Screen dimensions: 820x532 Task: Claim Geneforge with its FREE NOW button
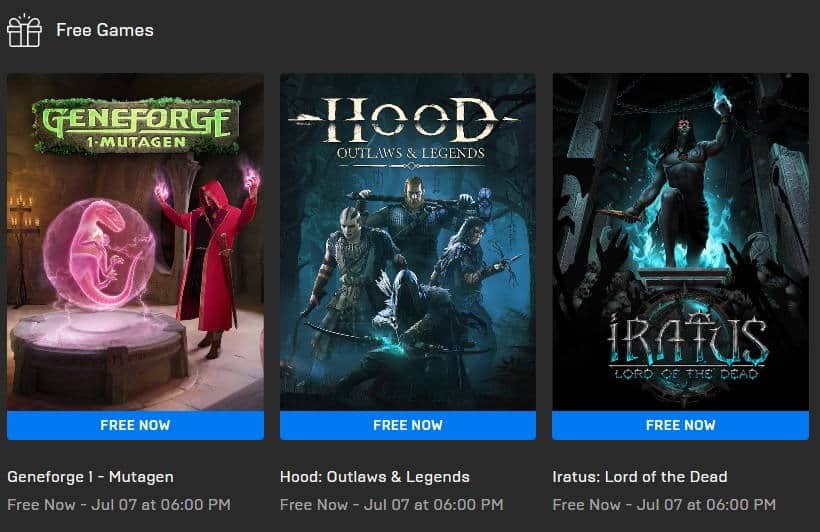click(x=135, y=425)
